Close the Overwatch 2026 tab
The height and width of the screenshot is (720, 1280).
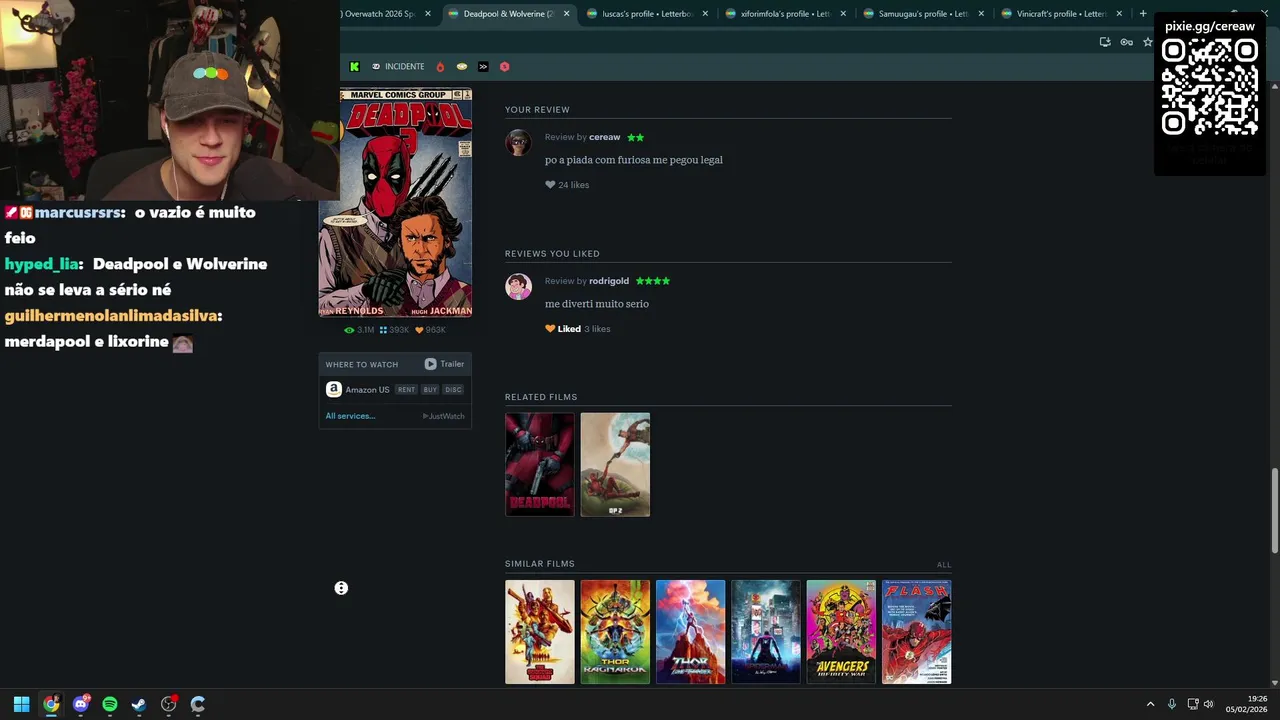click(x=428, y=14)
